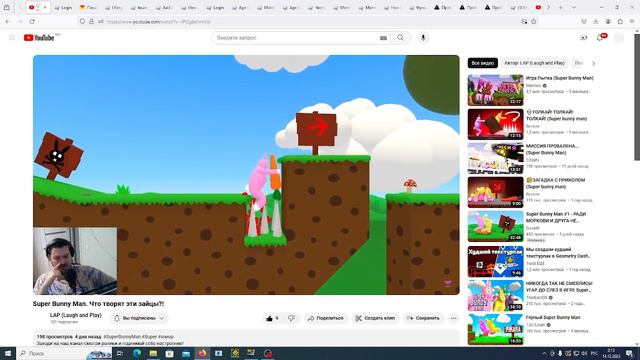Switch to the first Login tab
The height and width of the screenshot is (360, 640).
(63, 7)
